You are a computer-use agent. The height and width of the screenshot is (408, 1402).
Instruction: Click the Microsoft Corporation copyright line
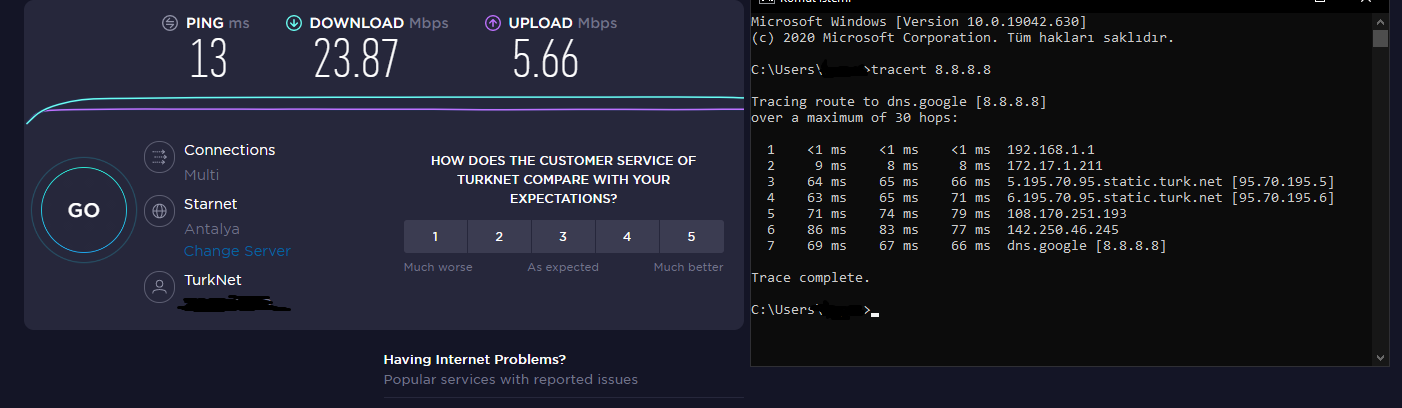(x=962, y=37)
